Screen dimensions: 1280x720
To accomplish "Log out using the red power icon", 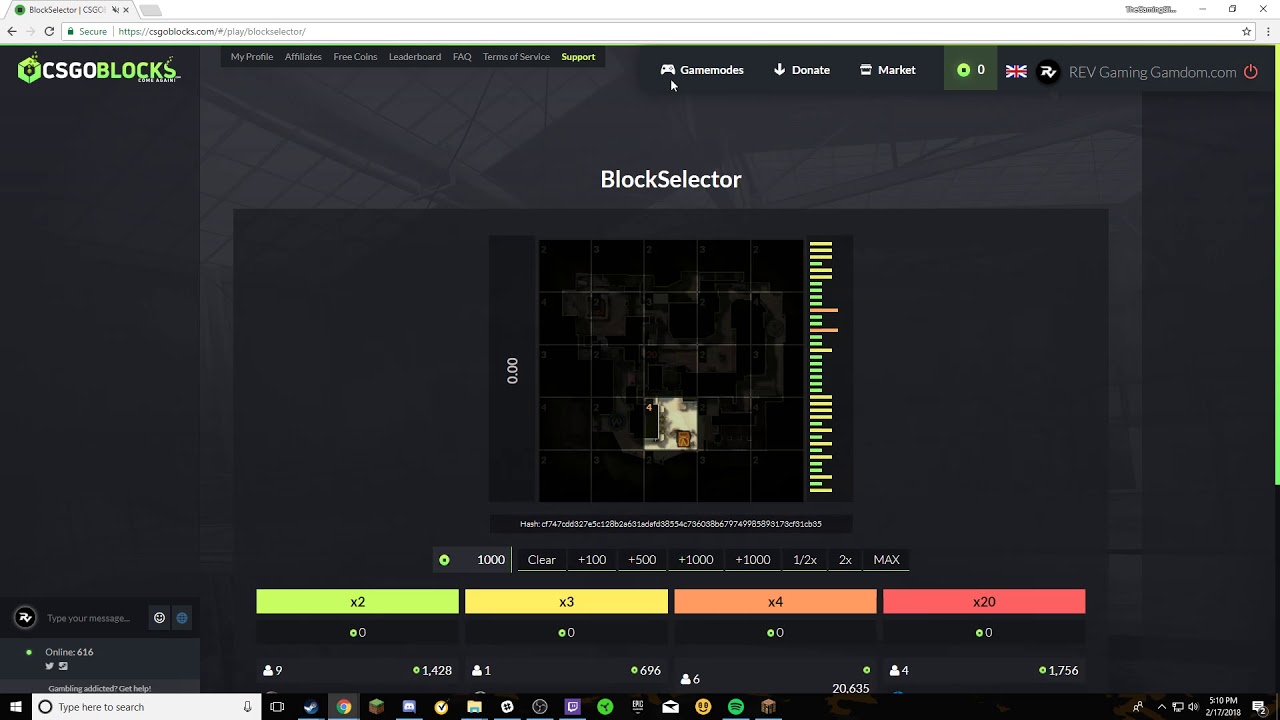I will point(1251,72).
